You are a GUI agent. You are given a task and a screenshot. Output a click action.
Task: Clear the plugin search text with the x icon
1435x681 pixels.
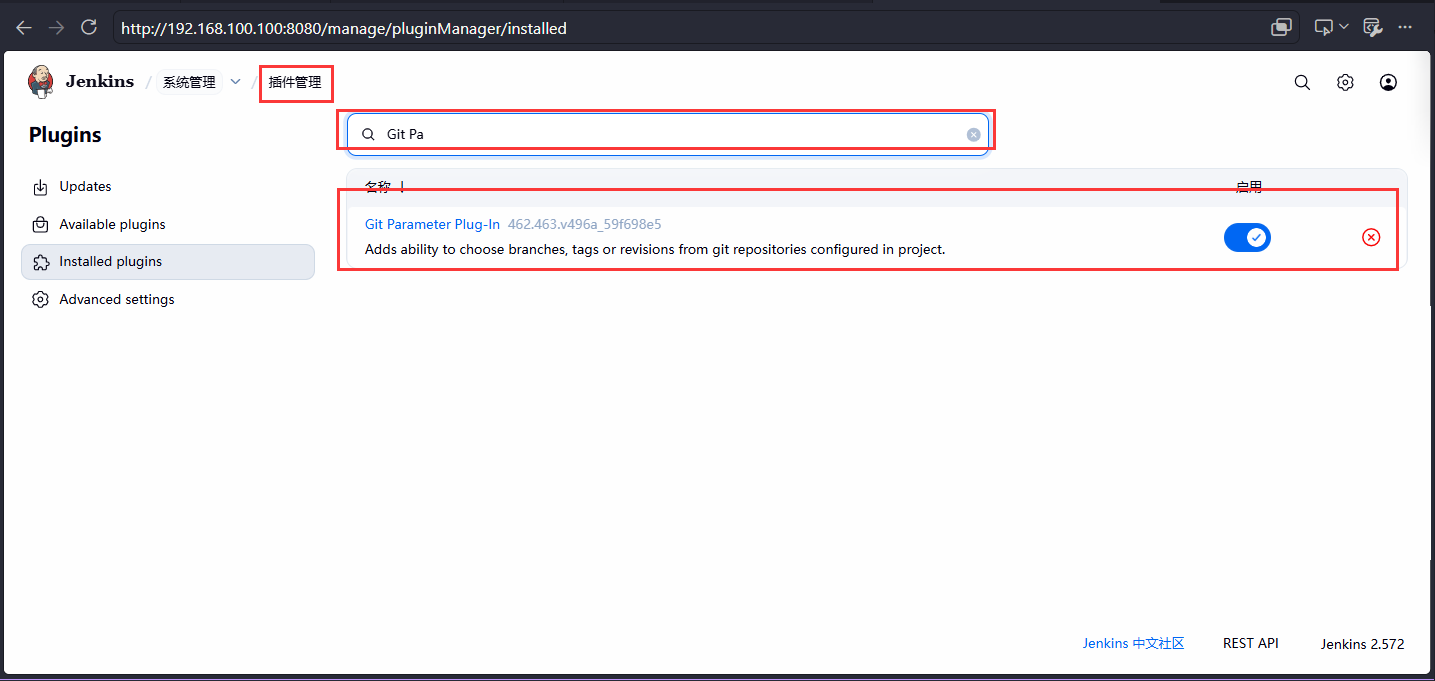click(x=973, y=134)
